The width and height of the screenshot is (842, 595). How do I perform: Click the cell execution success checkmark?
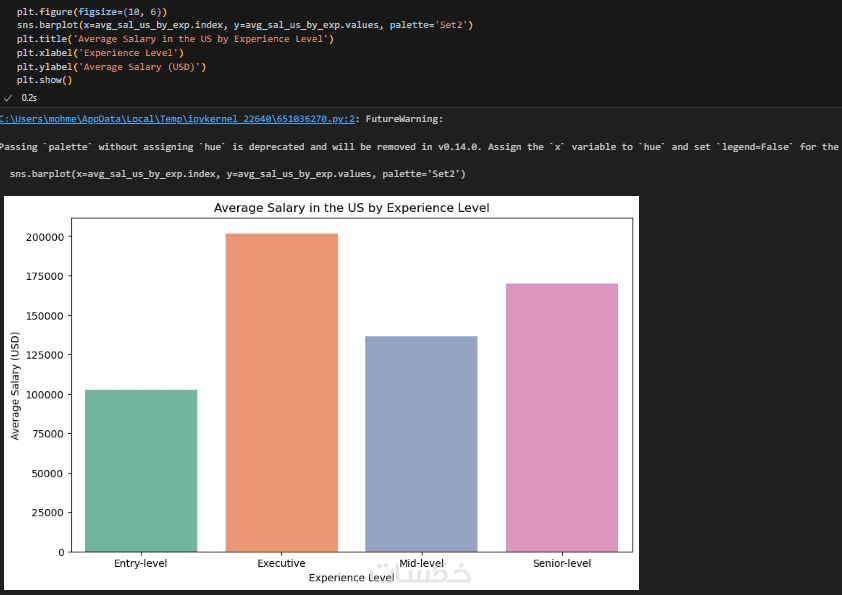point(8,98)
